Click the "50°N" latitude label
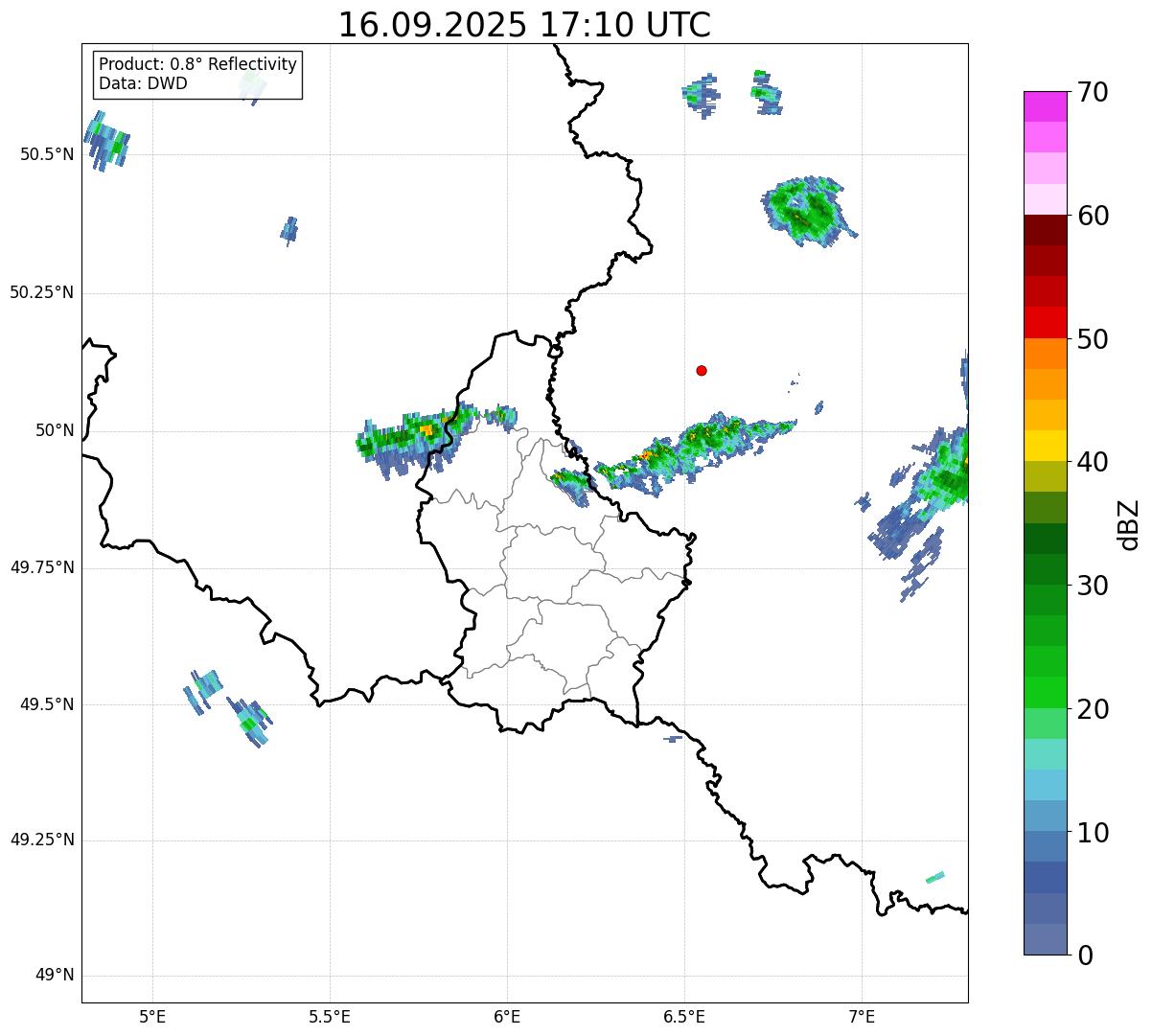The image size is (1152, 1036). click(x=55, y=430)
